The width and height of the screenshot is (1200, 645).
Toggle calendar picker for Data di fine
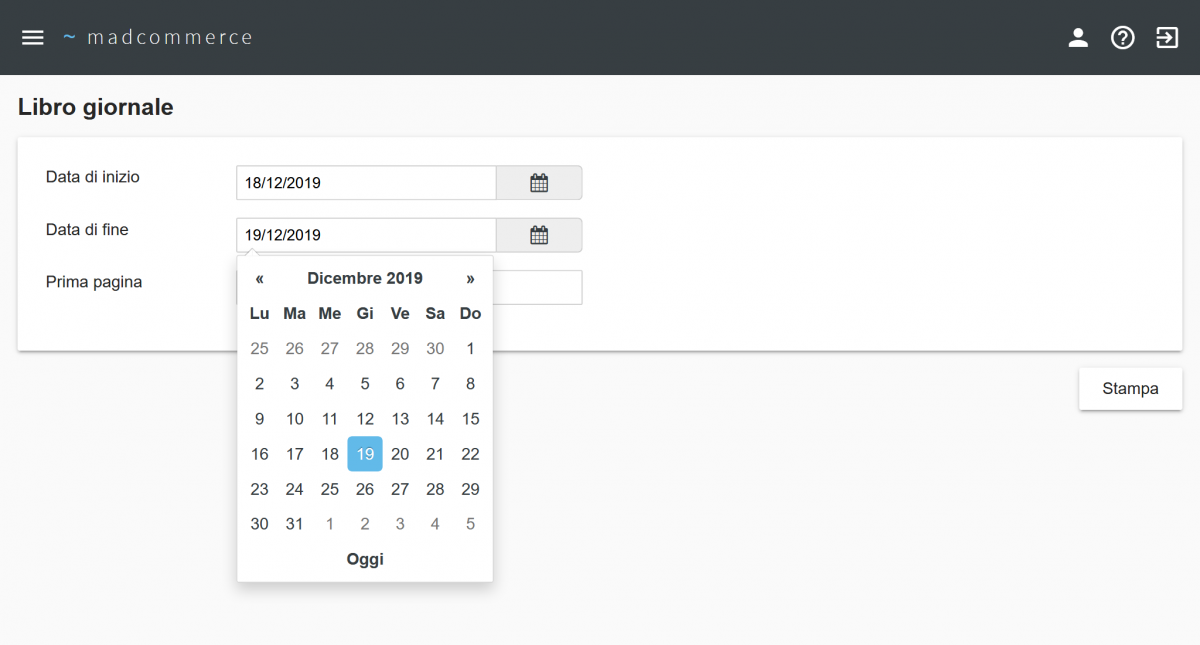click(x=539, y=235)
